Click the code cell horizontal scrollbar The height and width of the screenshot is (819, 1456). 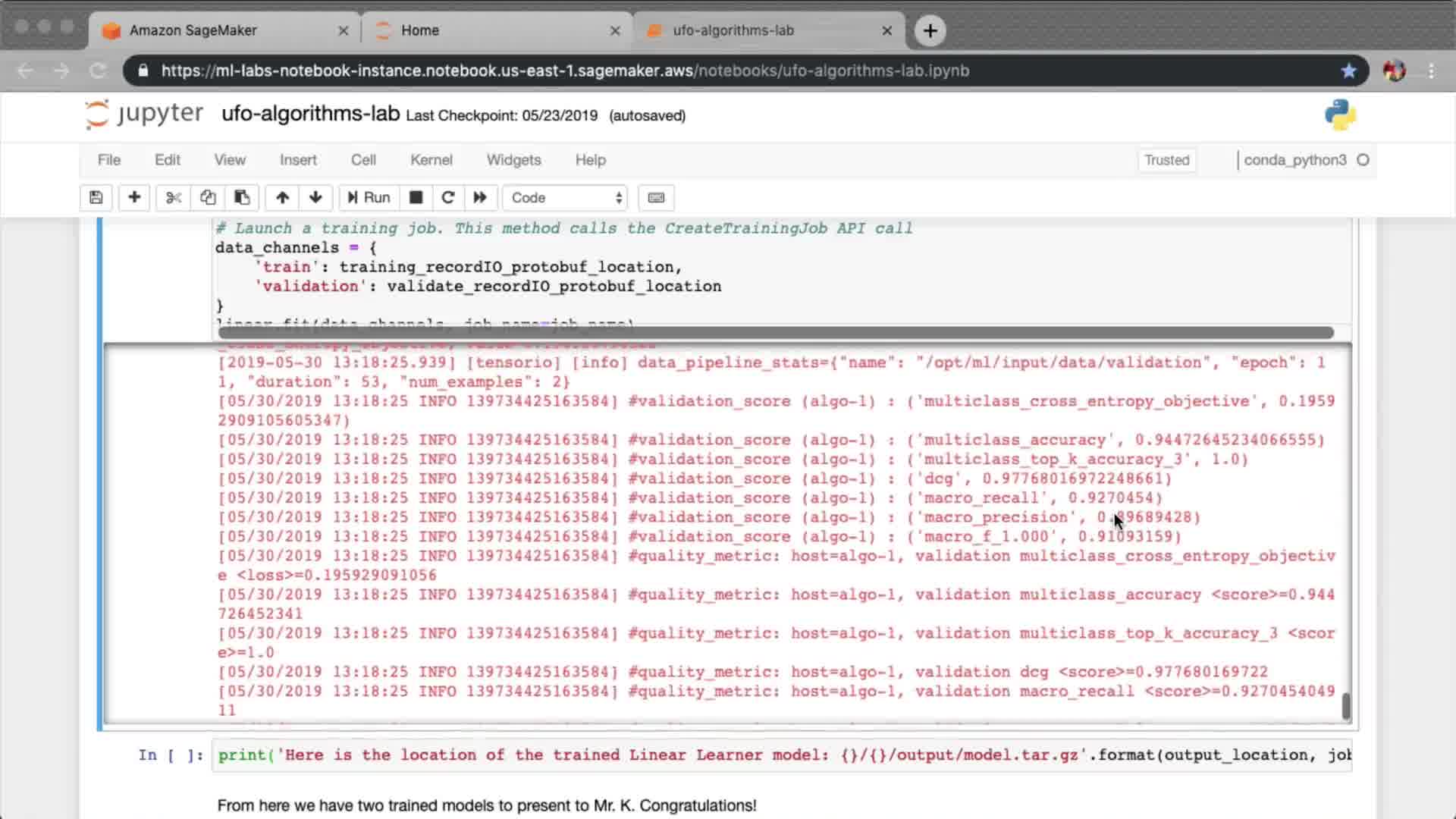[x=775, y=332]
